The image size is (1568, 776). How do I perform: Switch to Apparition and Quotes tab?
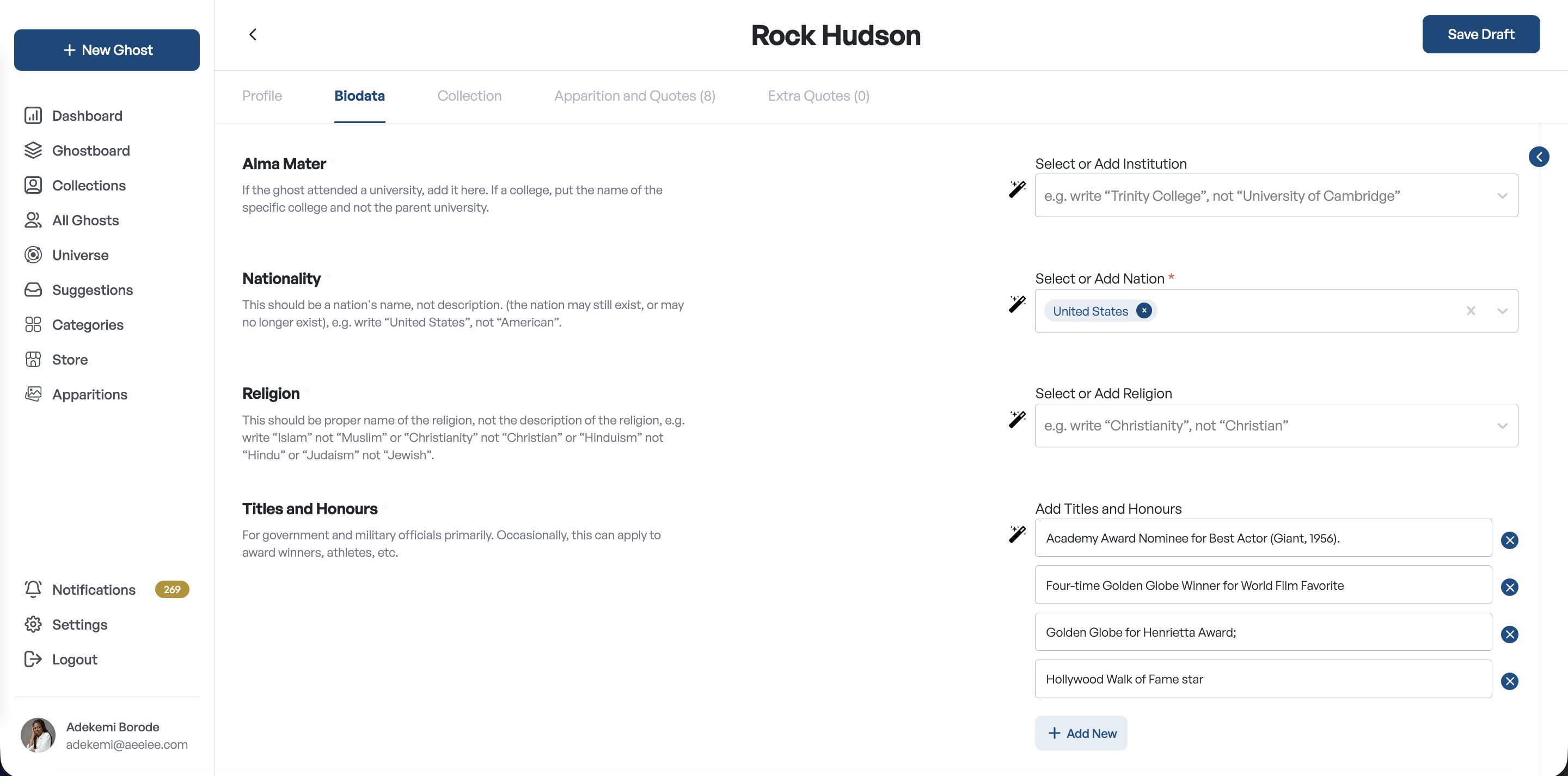click(634, 96)
